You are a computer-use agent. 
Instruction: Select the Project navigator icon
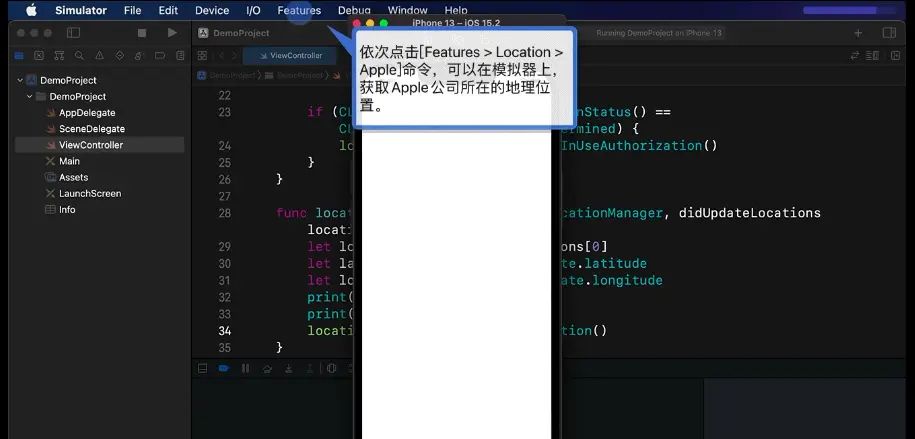point(19,56)
